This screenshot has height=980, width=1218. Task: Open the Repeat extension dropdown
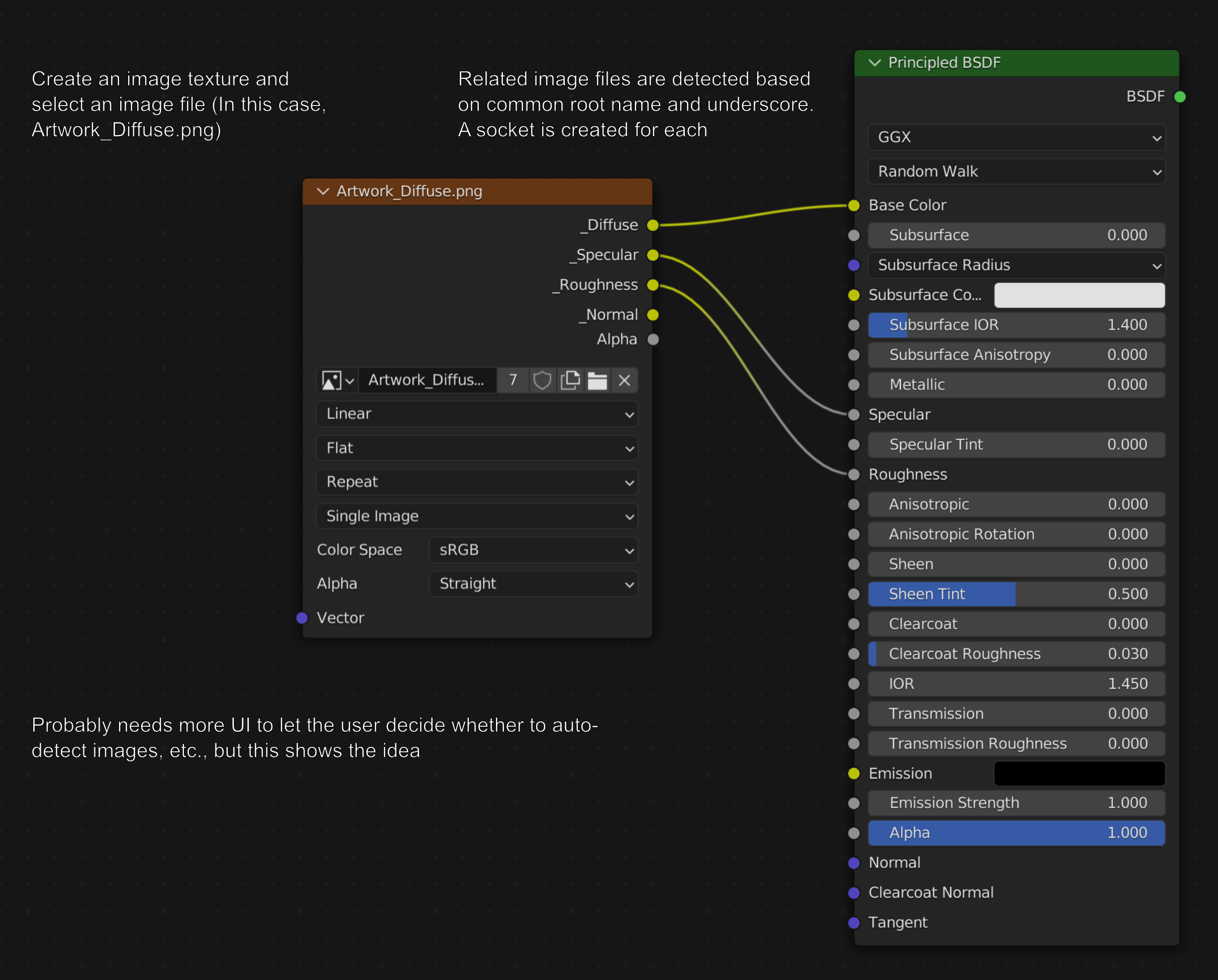pos(477,482)
